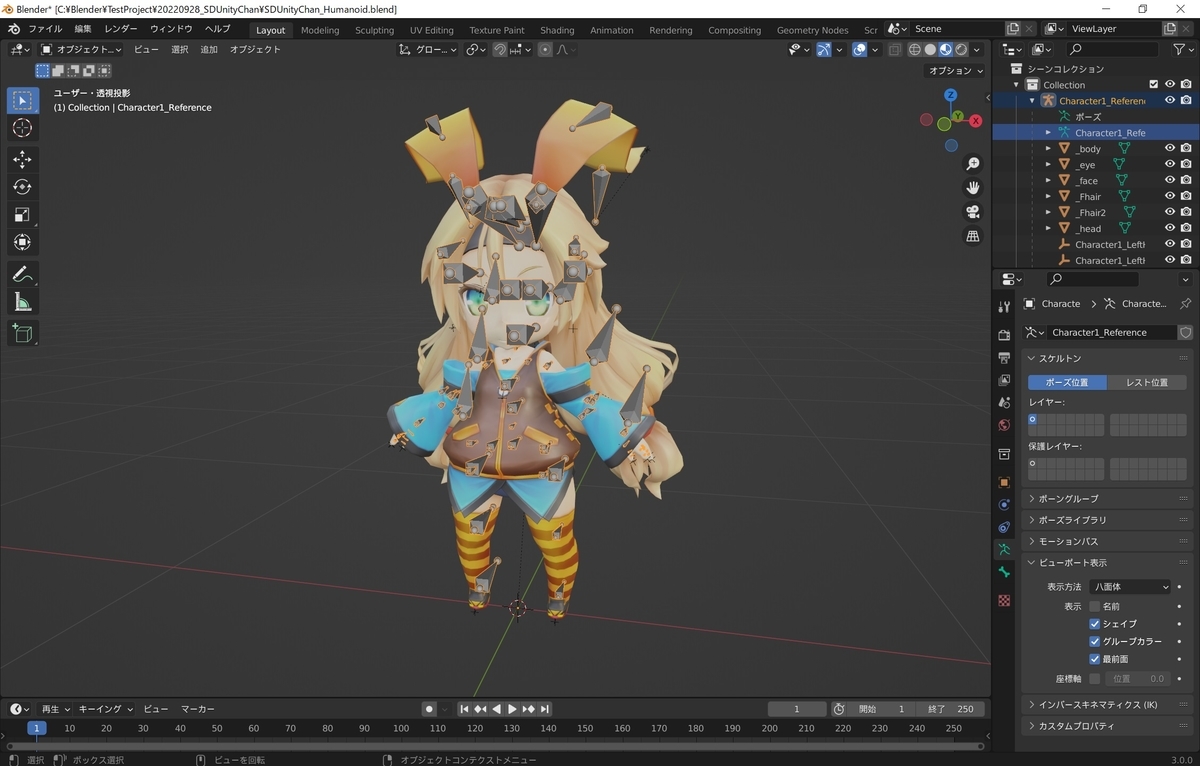The image size is (1200, 766).
Task: Click the timeline scrollbar below the frame numbers
Action: (x=495, y=746)
